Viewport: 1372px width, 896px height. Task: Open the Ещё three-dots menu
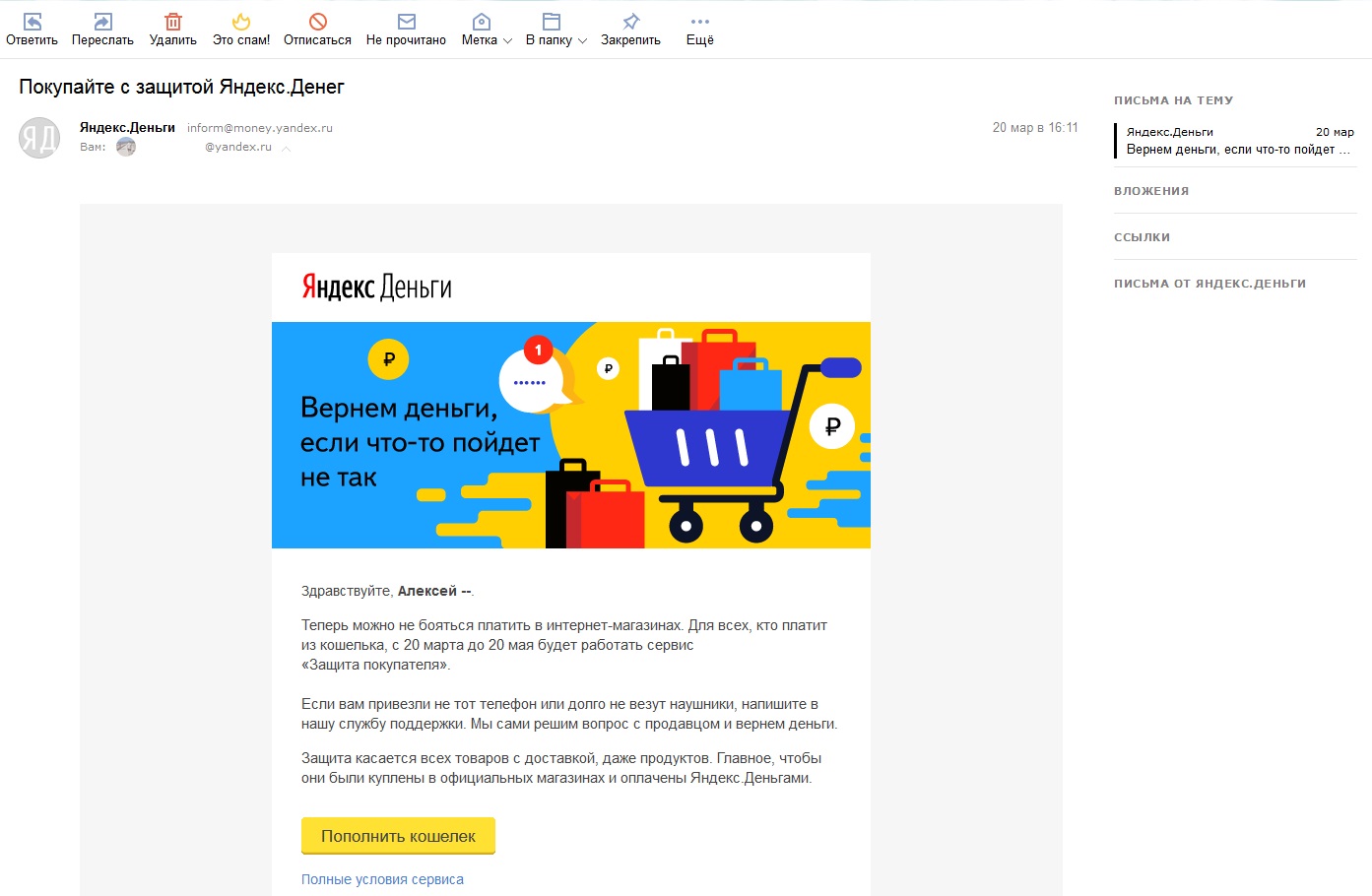click(699, 22)
